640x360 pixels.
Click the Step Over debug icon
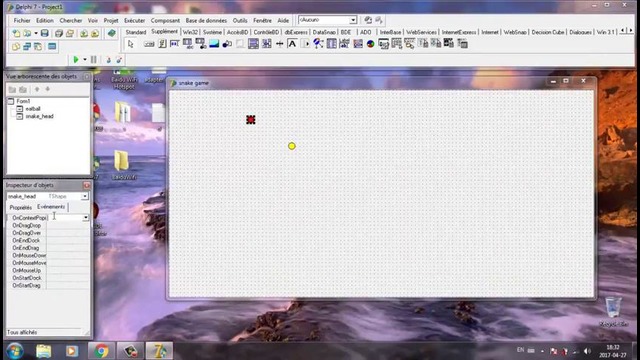(x=119, y=60)
